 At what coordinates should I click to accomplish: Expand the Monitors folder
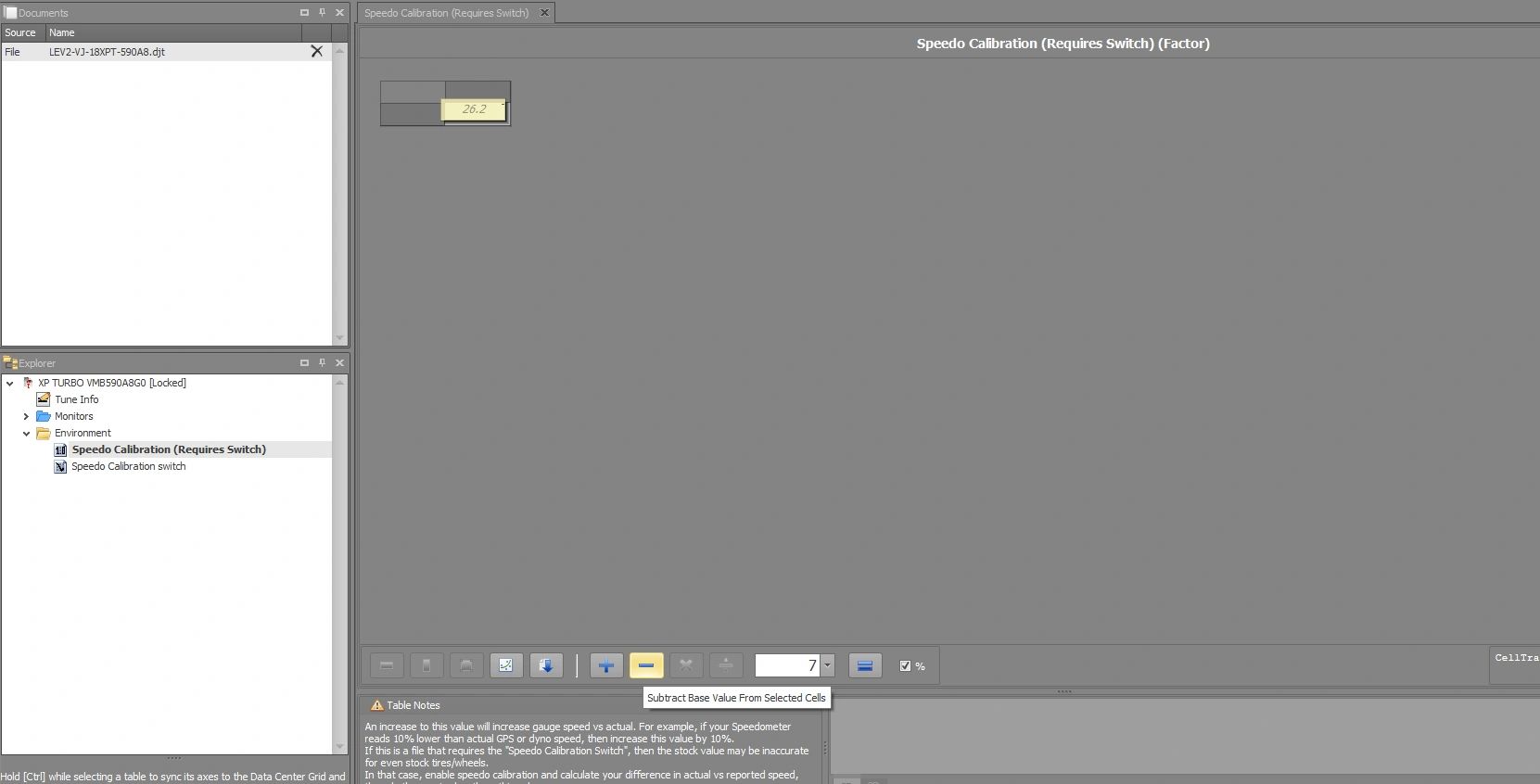27,416
